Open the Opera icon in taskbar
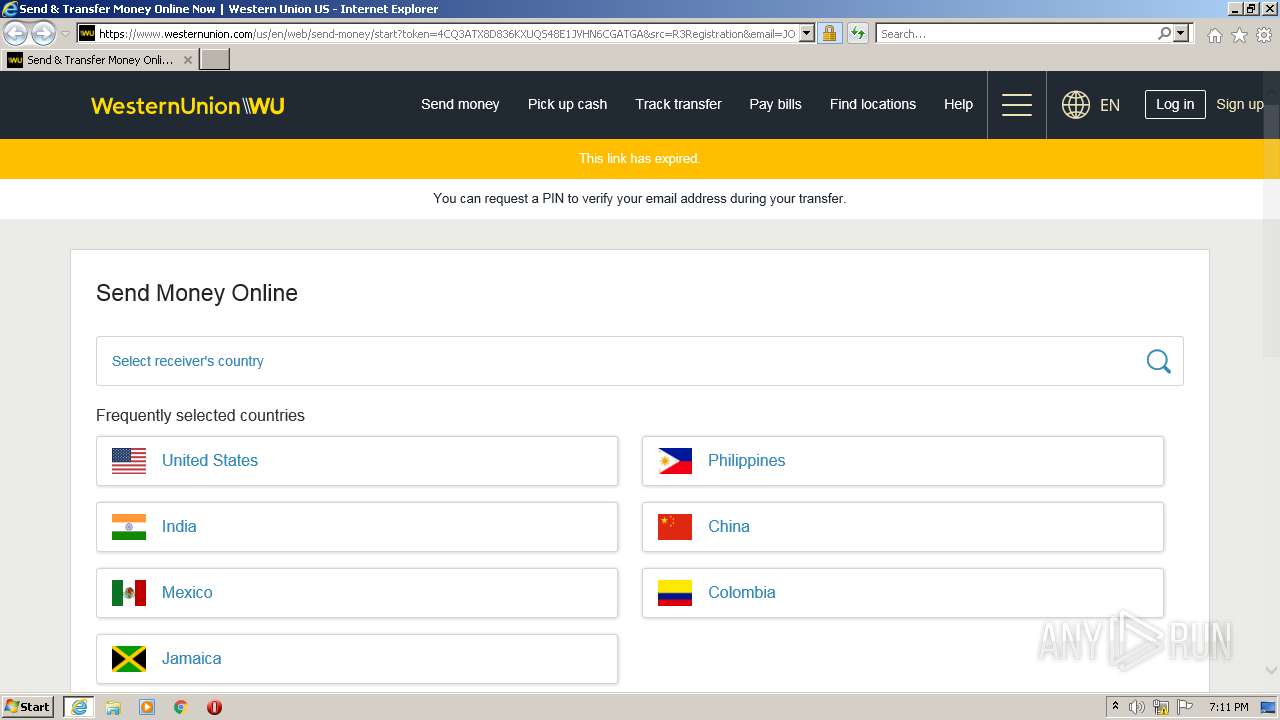Image resolution: width=1280 pixels, height=720 pixels. click(x=214, y=707)
